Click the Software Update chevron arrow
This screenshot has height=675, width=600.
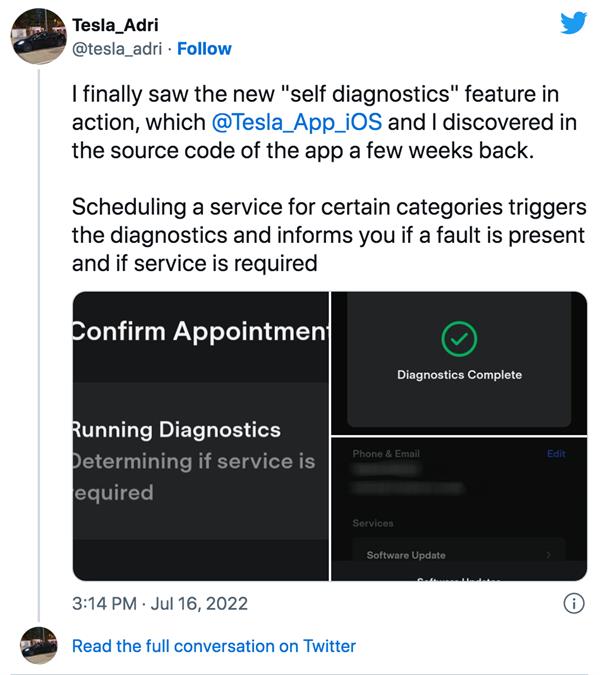546,555
